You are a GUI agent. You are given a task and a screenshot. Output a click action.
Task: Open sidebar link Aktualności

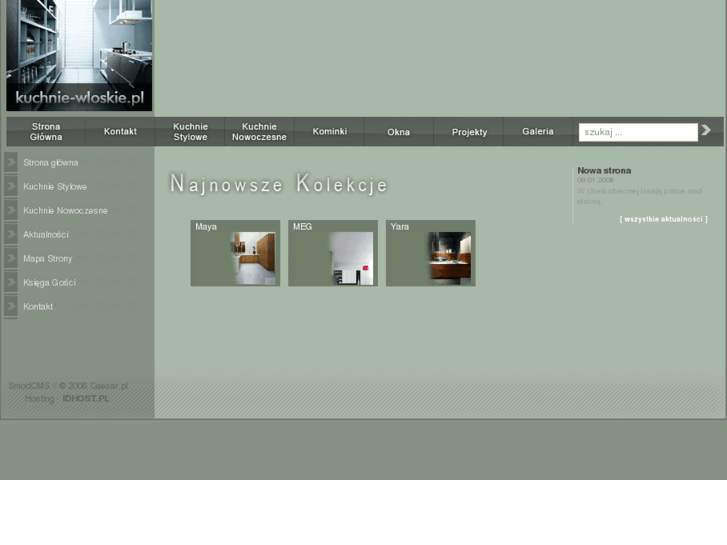(x=46, y=235)
